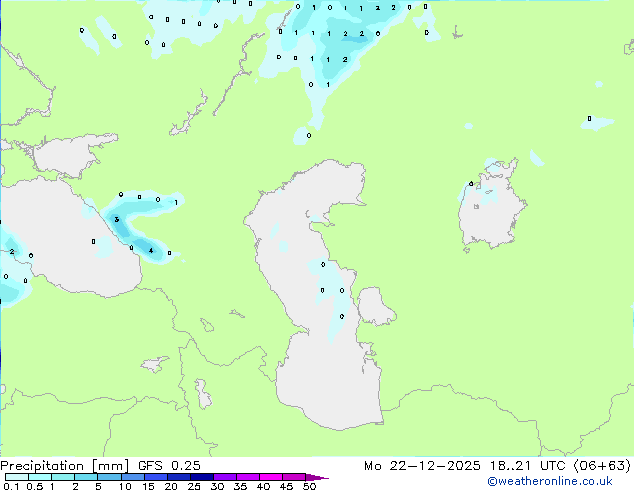Click the legend label '0.1'
This screenshot has width=634, height=490.
11,486
